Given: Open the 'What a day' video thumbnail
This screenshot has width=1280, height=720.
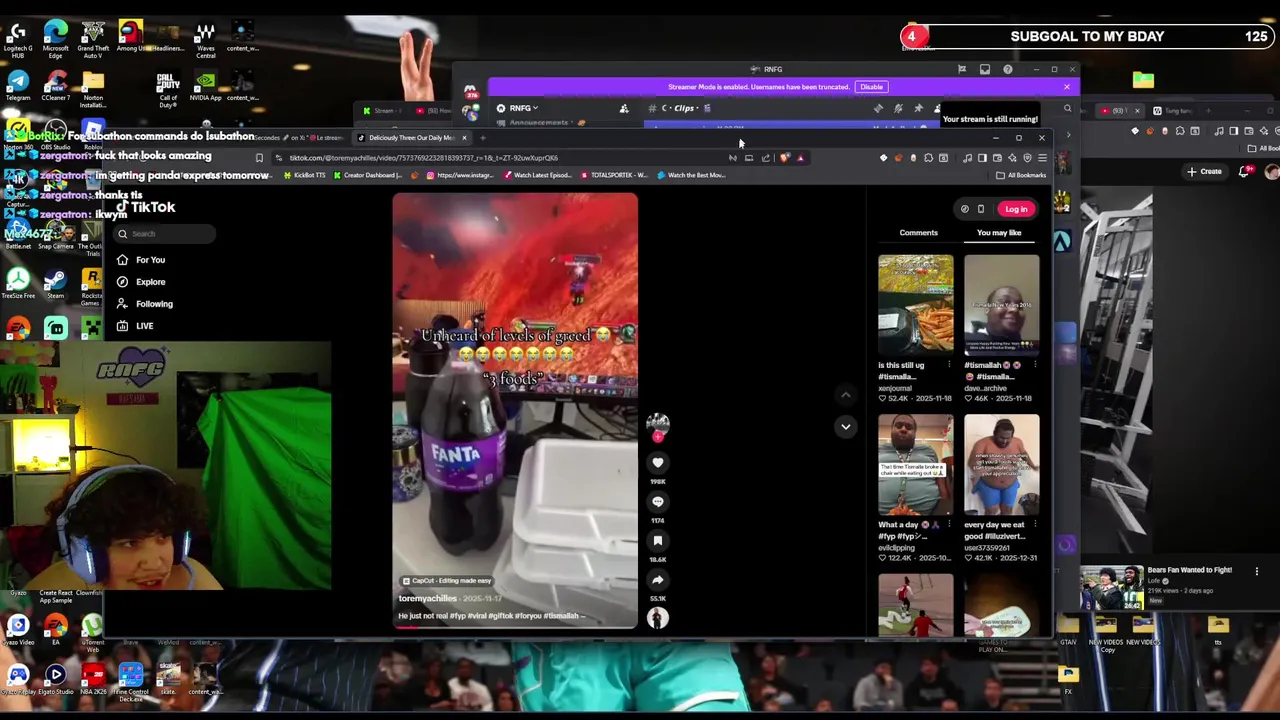Looking at the screenshot, I should (x=916, y=465).
